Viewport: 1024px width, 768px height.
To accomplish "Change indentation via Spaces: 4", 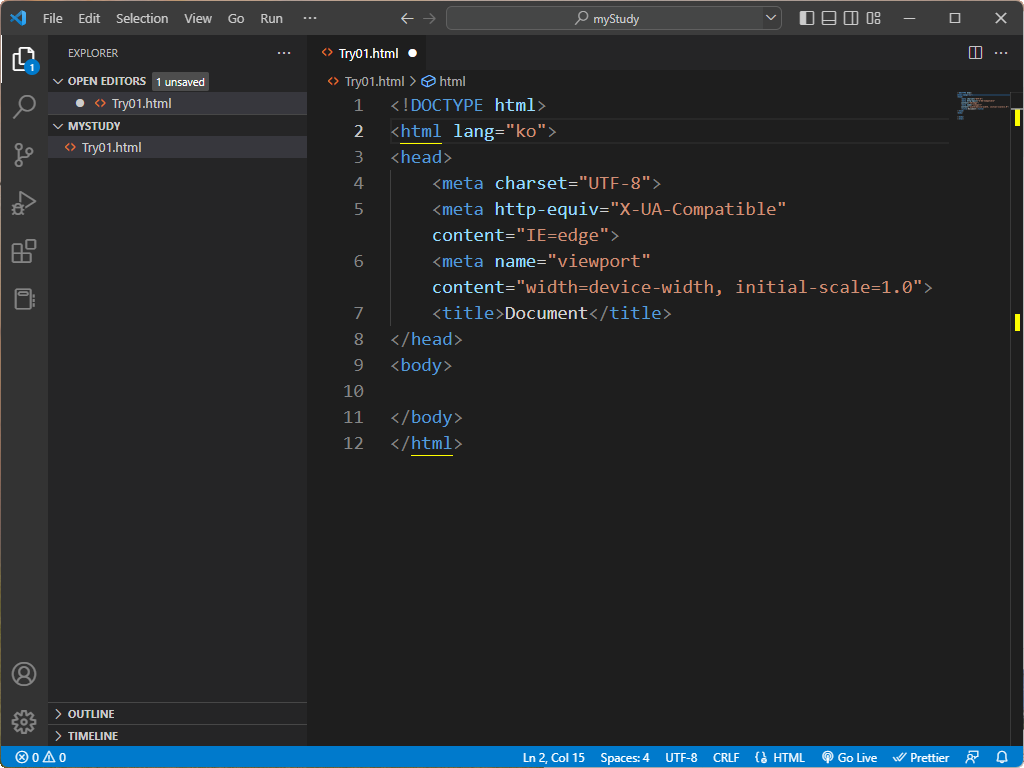I will pos(624,758).
